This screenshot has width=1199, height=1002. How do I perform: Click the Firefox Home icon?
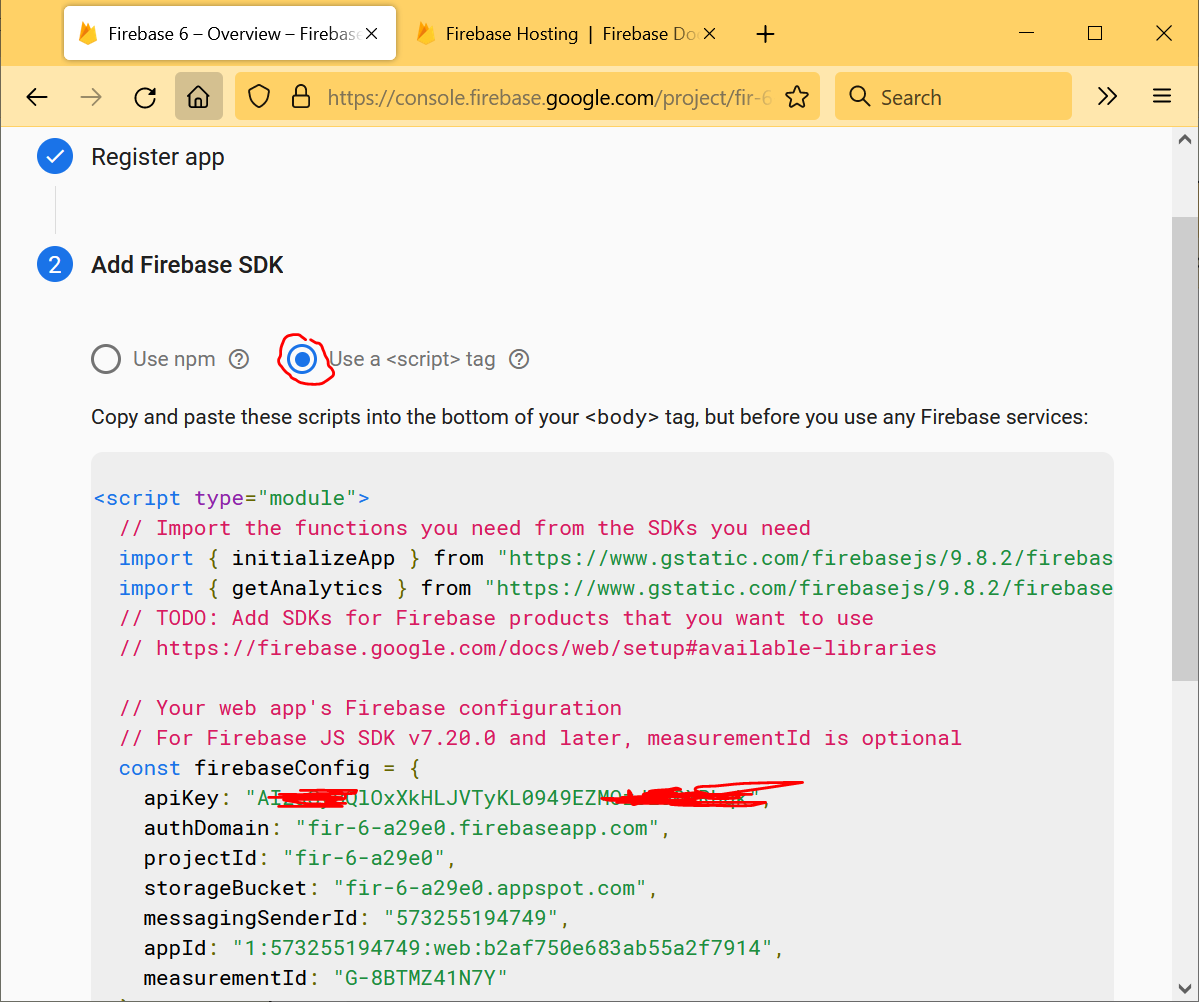point(198,97)
